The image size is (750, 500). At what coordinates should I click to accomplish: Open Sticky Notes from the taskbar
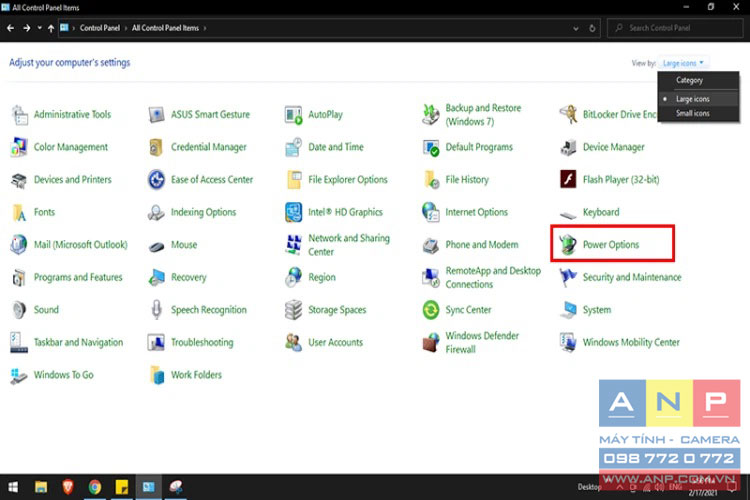pyautogui.click(x=121, y=487)
